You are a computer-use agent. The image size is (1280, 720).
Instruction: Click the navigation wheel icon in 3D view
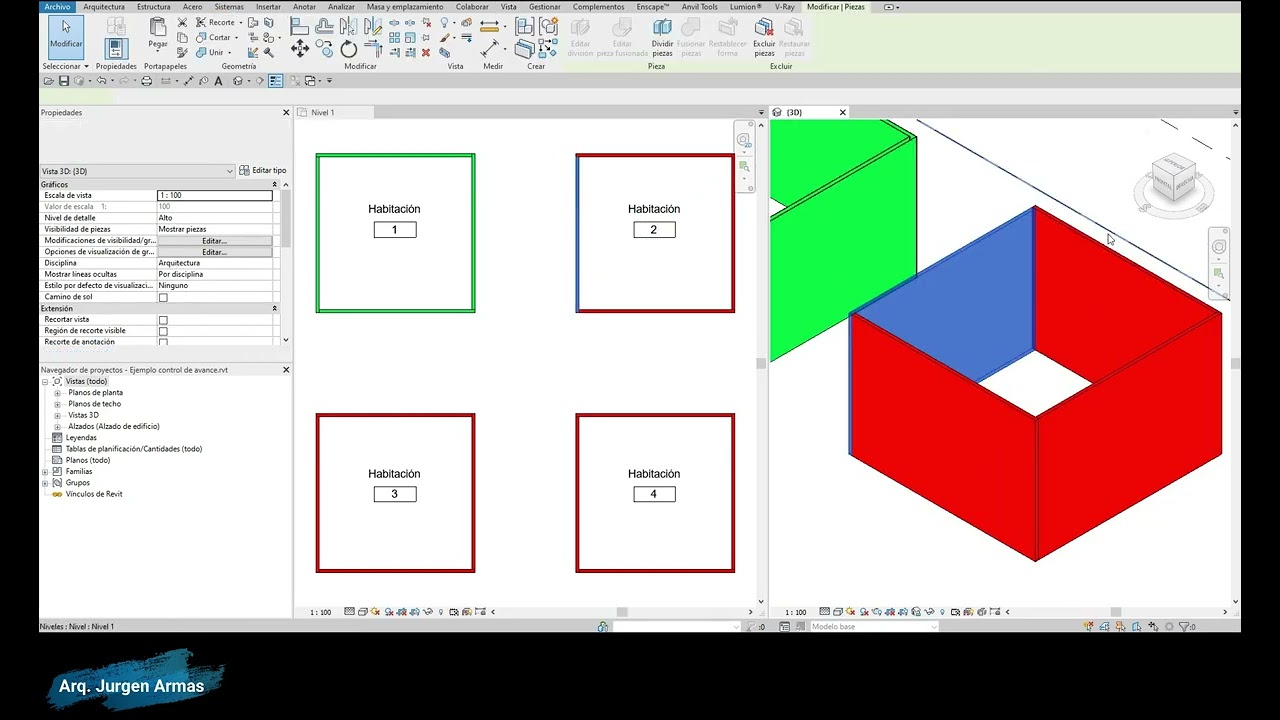[x=1218, y=247]
